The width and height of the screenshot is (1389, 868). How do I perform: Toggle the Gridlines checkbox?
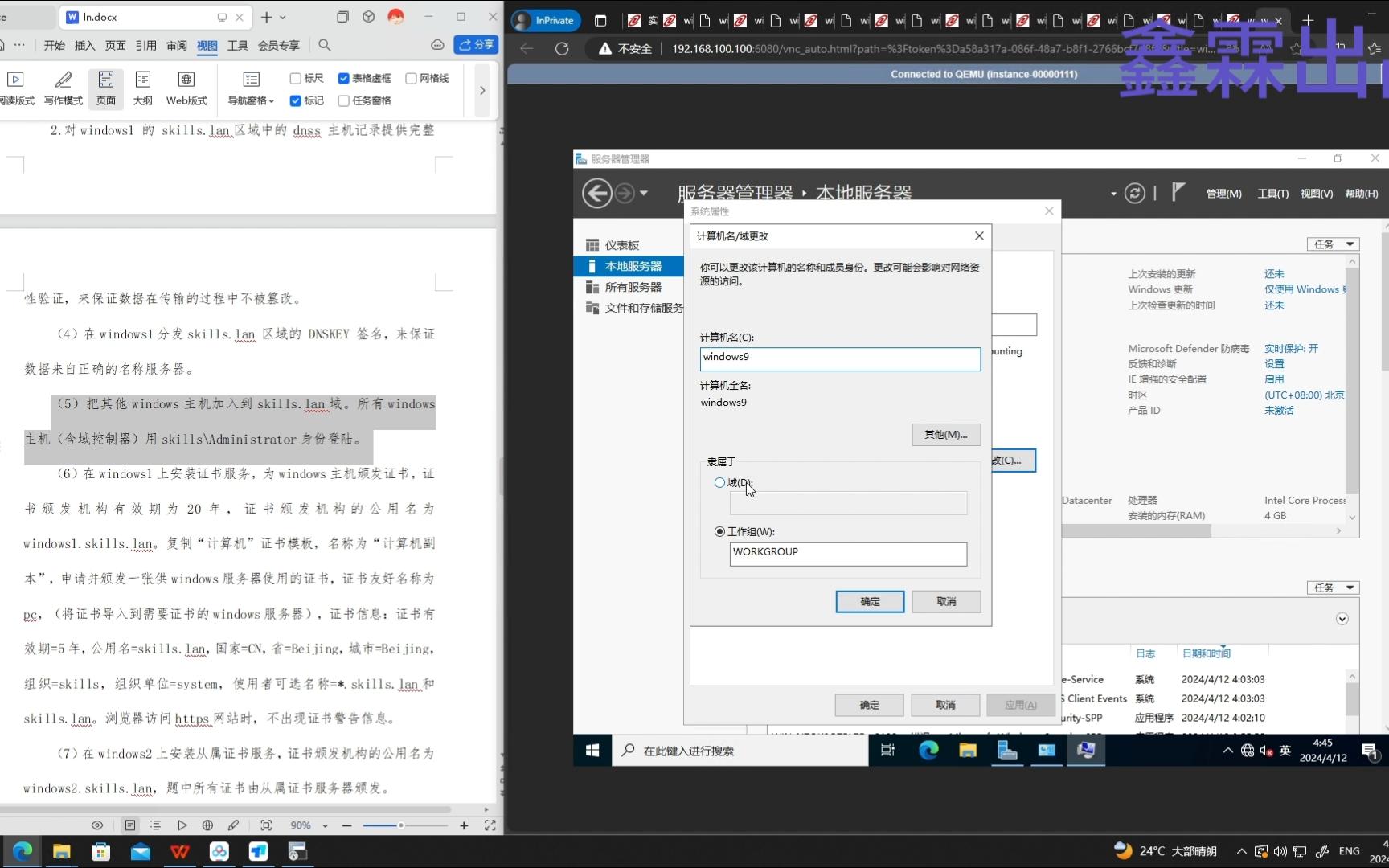(x=411, y=78)
